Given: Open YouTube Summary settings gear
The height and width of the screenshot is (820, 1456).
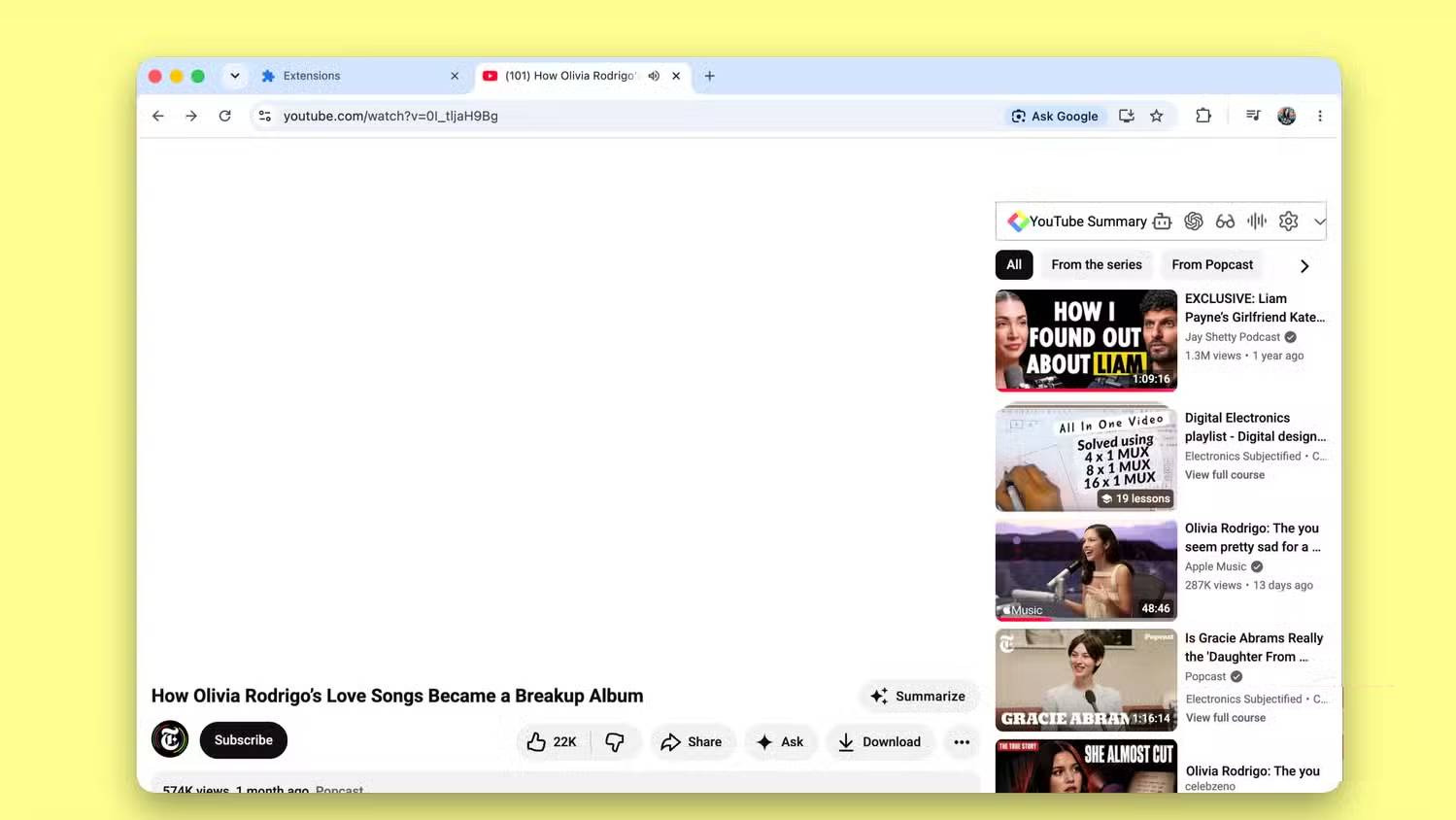Looking at the screenshot, I should coord(1289,222).
